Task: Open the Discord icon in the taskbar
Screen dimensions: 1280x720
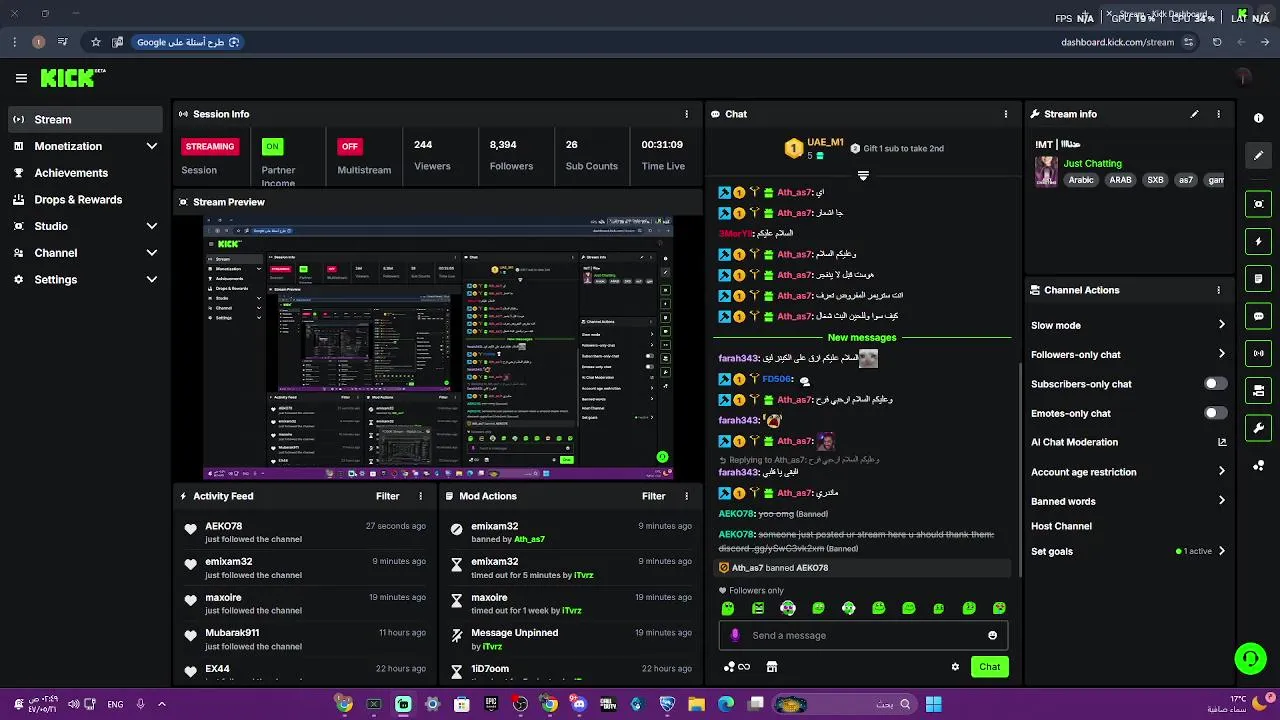Action: pos(579,704)
